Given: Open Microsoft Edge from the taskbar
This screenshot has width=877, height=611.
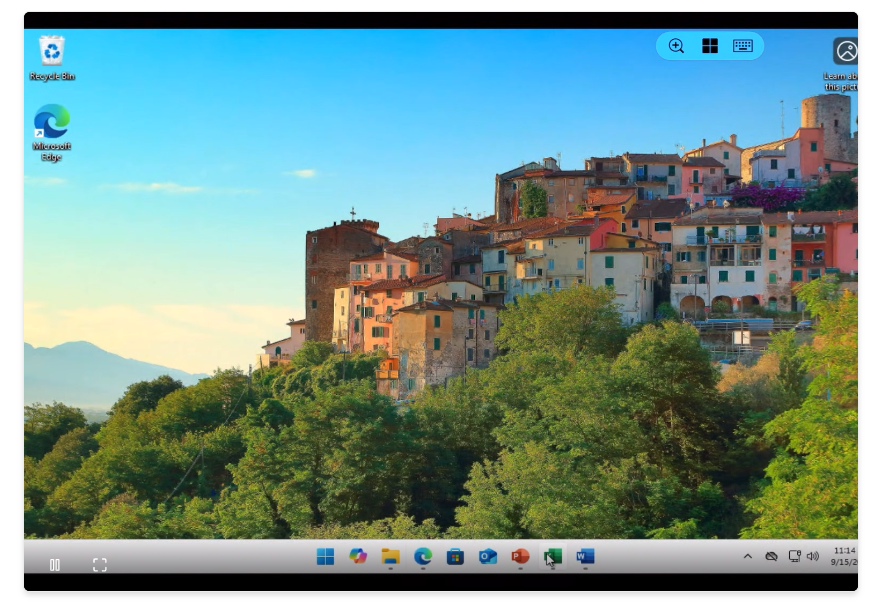Looking at the screenshot, I should point(423,556).
